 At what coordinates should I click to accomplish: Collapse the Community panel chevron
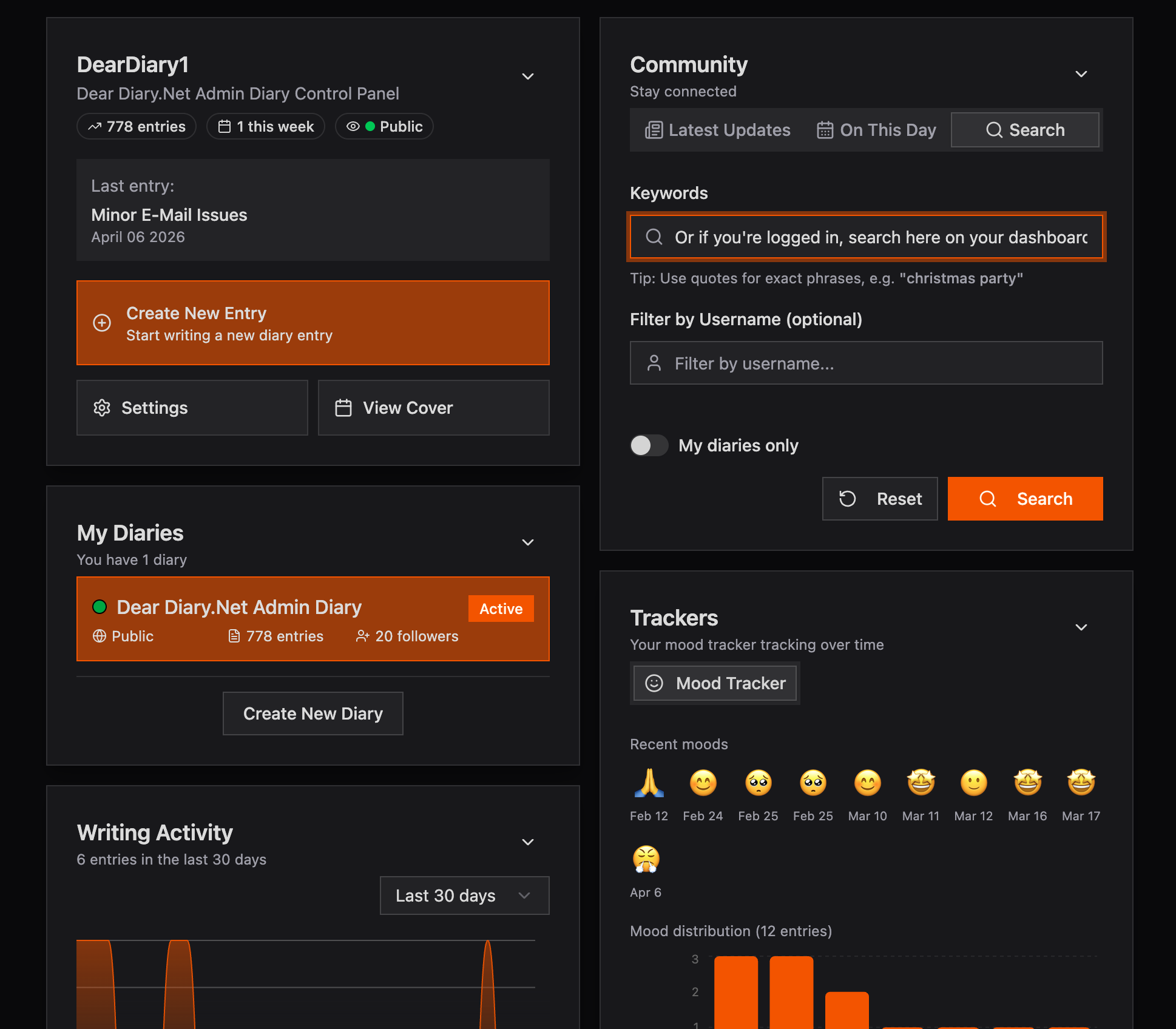click(x=1081, y=74)
